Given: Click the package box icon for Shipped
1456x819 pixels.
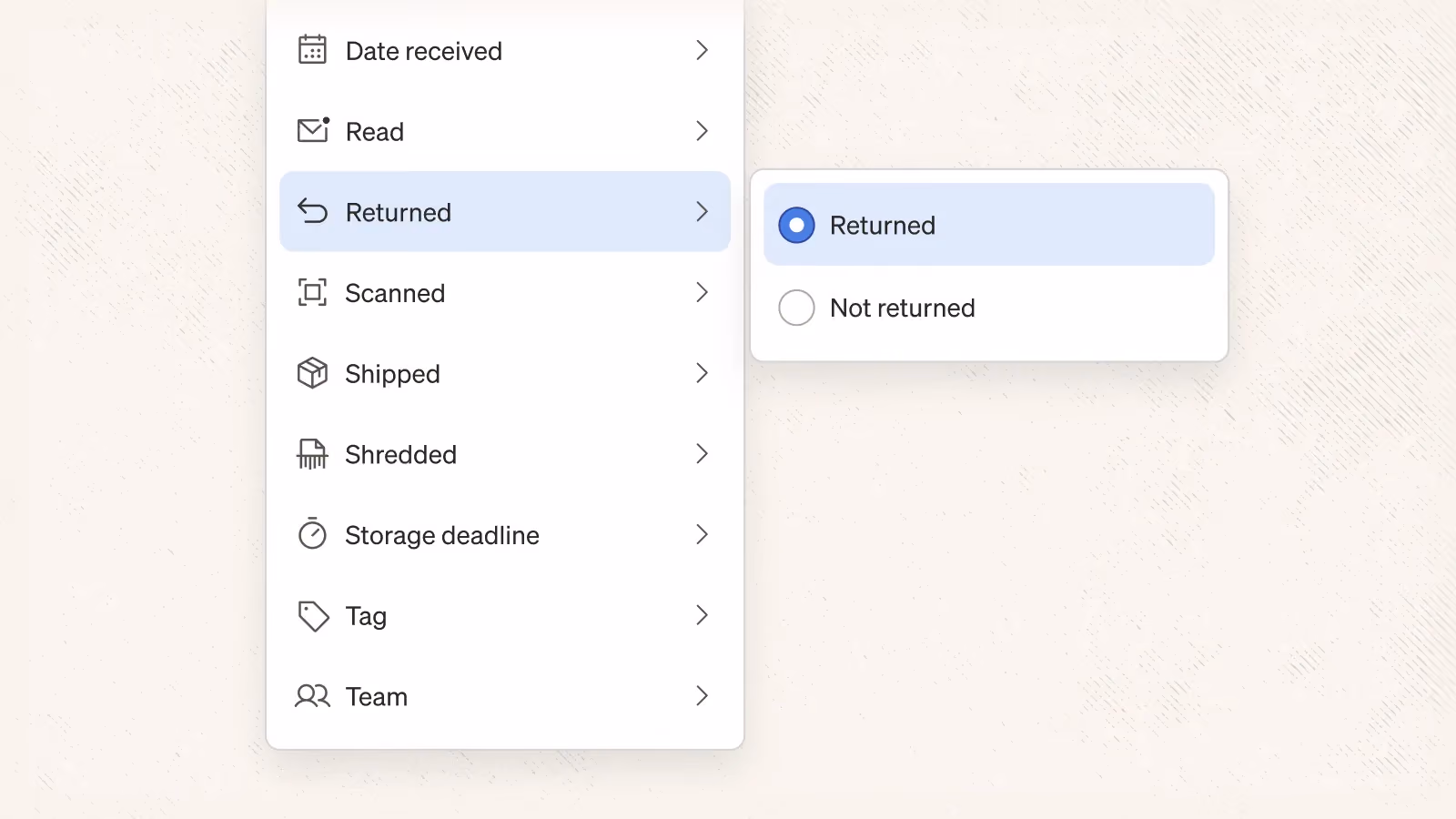Looking at the screenshot, I should click(x=312, y=373).
